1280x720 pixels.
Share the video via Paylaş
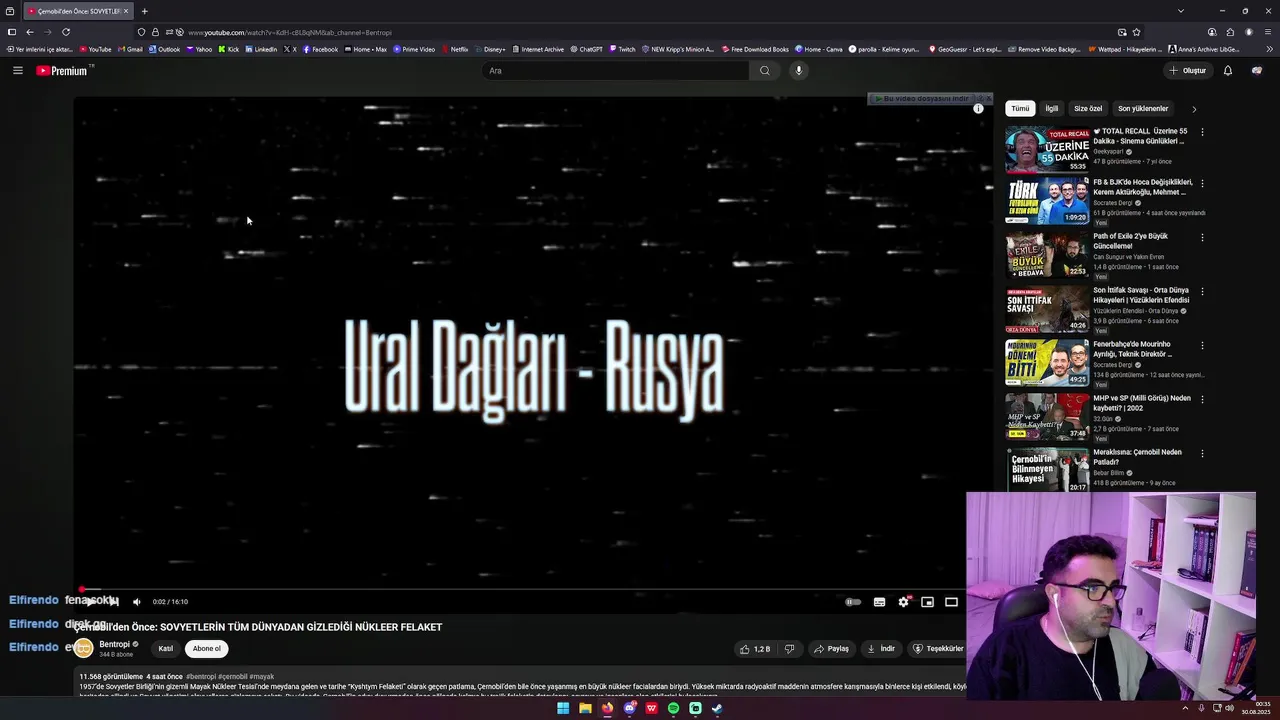[831, 649]
